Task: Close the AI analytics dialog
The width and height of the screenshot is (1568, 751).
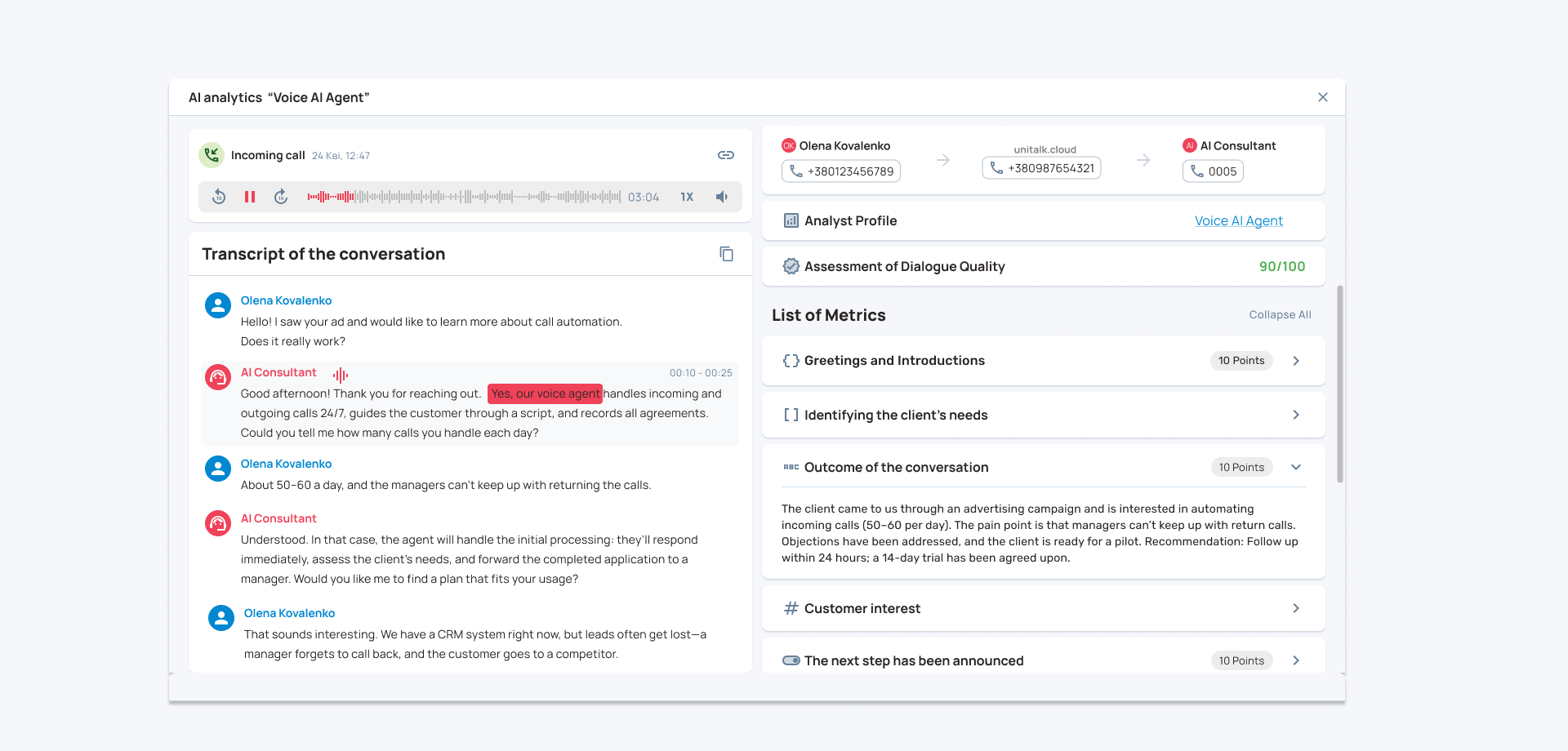Action: tap(1323, 97)
